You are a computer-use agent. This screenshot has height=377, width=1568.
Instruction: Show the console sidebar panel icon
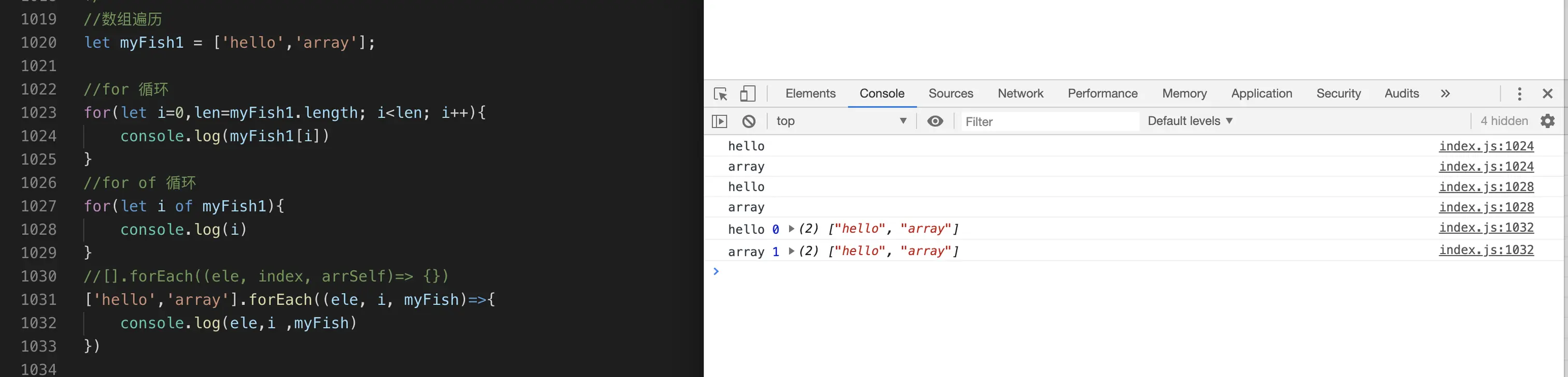720,121
